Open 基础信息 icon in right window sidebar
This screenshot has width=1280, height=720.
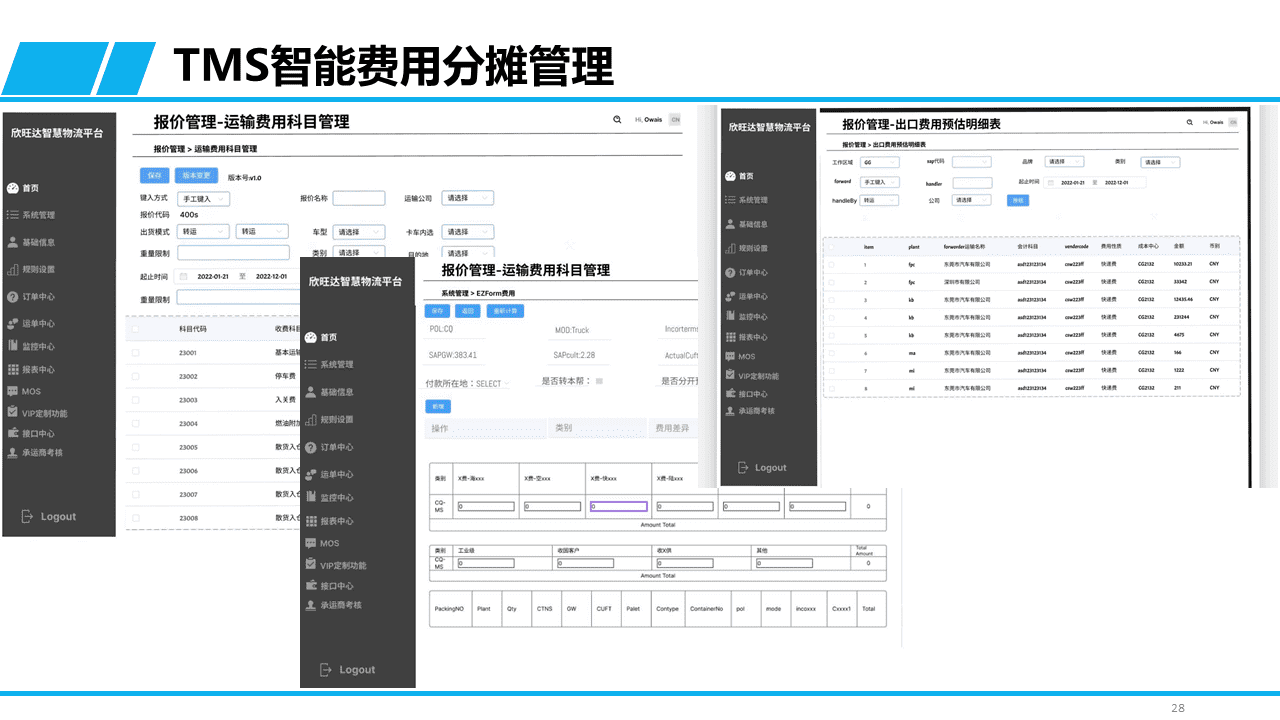730,224
